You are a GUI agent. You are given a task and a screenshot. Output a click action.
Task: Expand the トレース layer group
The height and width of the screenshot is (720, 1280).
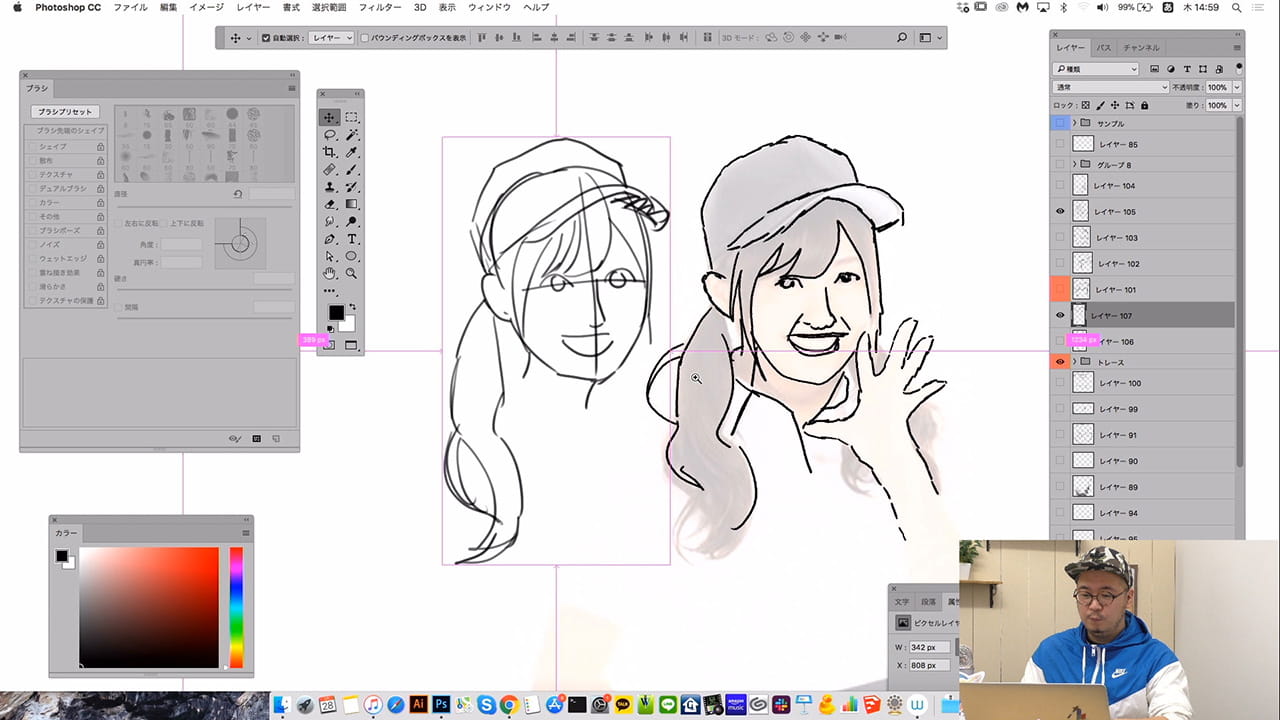1074,362
